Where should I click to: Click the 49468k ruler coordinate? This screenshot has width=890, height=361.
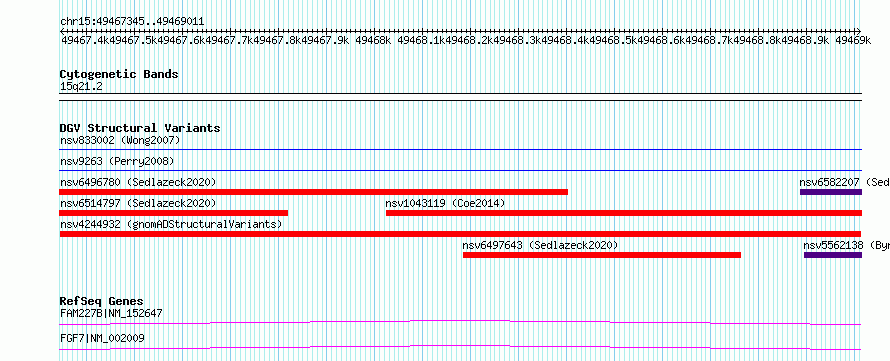click(x=373, y=40)
